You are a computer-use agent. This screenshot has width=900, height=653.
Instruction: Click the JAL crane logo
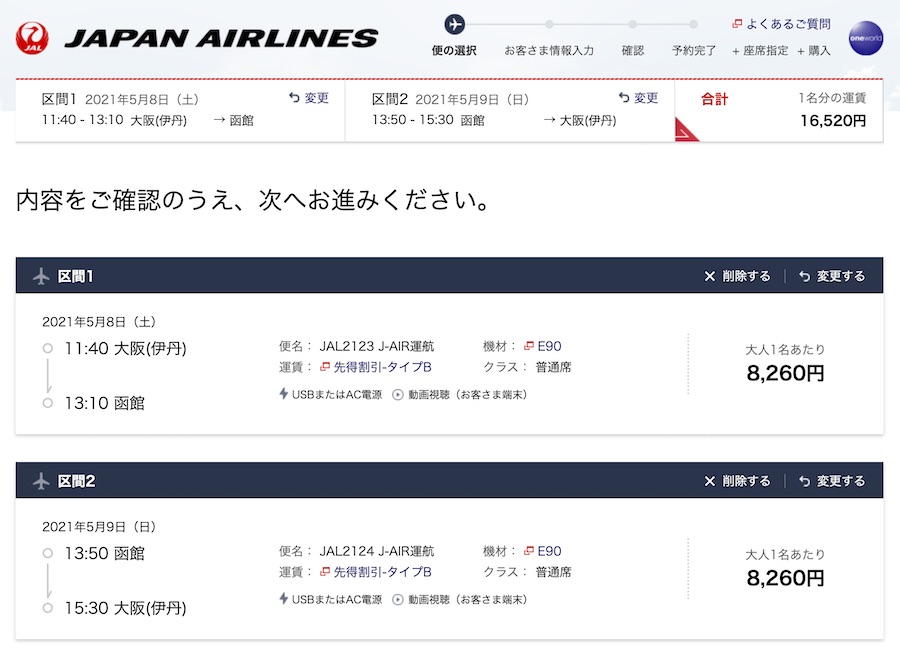pos(32,38)
